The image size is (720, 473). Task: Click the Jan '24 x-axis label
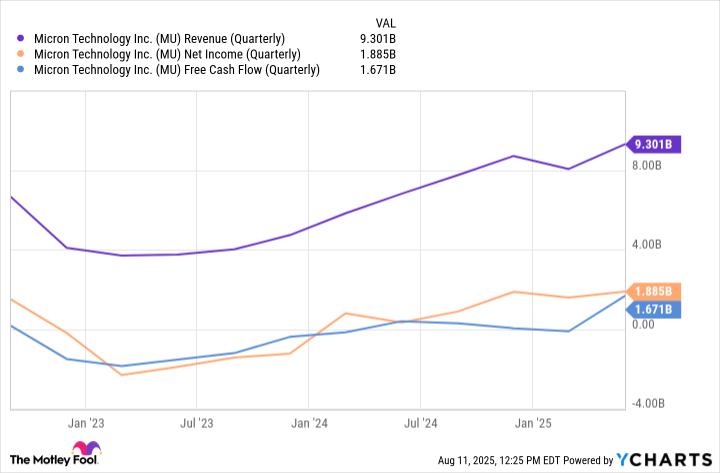tap(309, 423)
